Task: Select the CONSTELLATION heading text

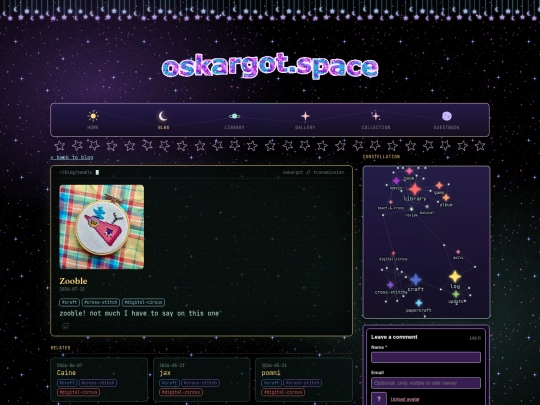Action: pos(381,157)
